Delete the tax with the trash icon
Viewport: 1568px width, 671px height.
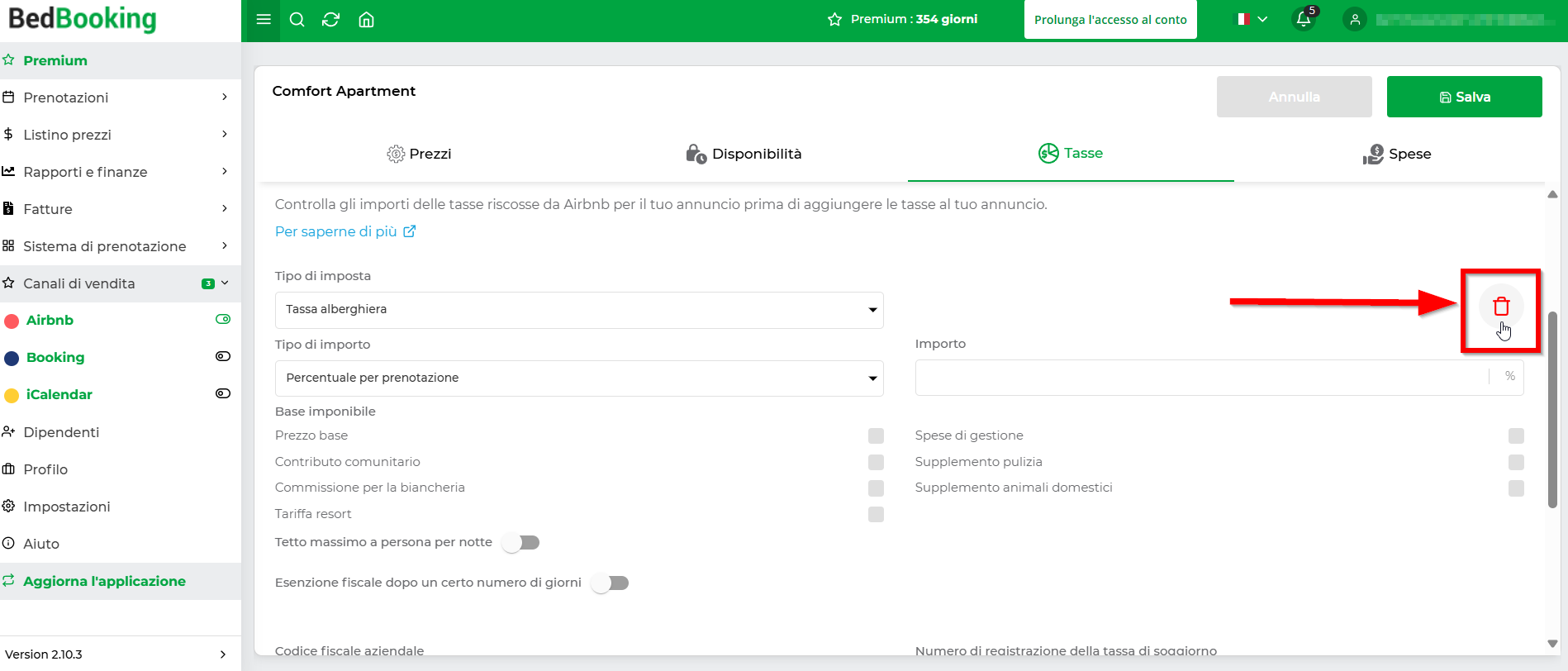(1501, 307)
